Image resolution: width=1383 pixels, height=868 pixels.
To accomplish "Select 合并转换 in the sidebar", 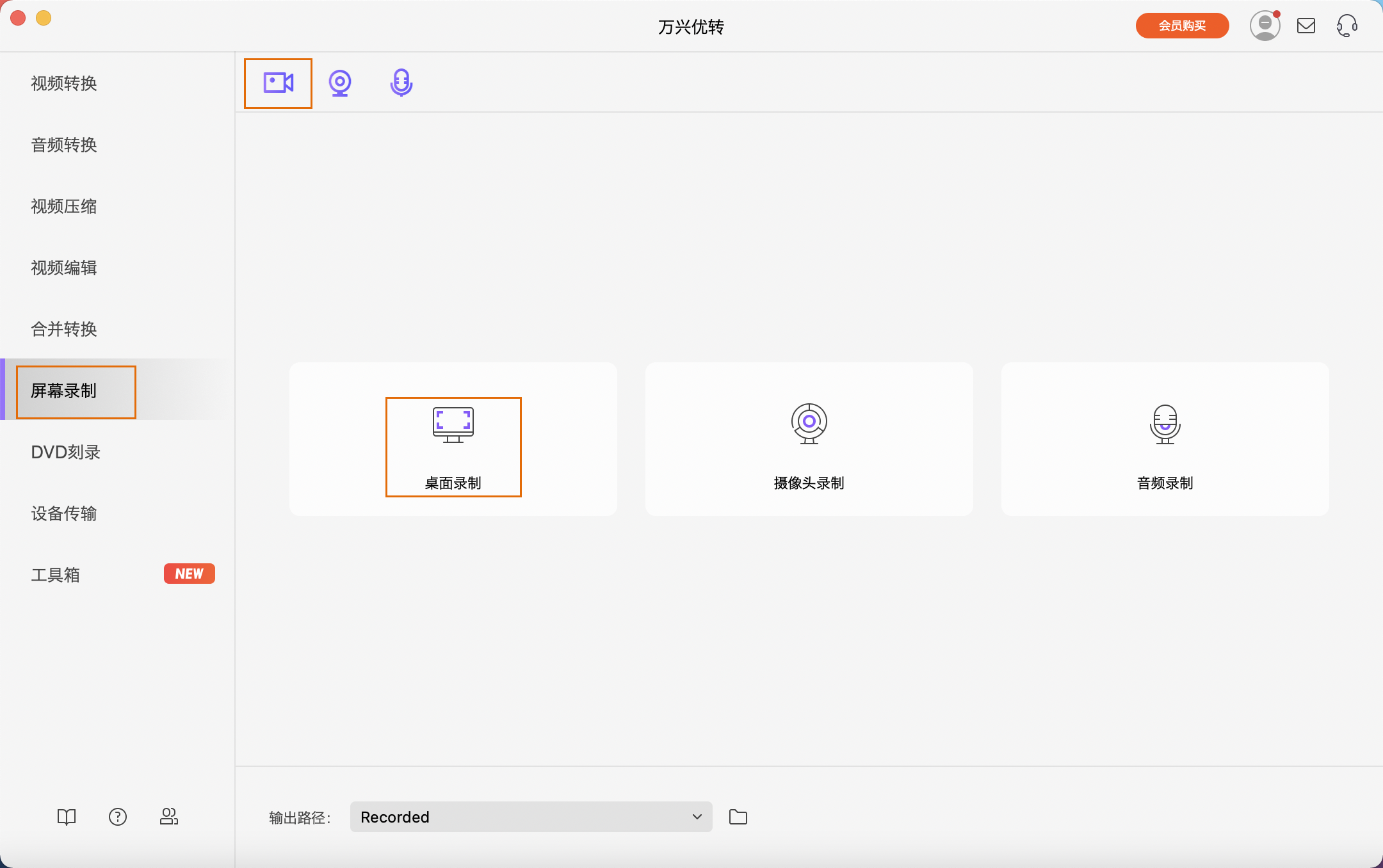I will pyautogui.click(x=64, y=329).
